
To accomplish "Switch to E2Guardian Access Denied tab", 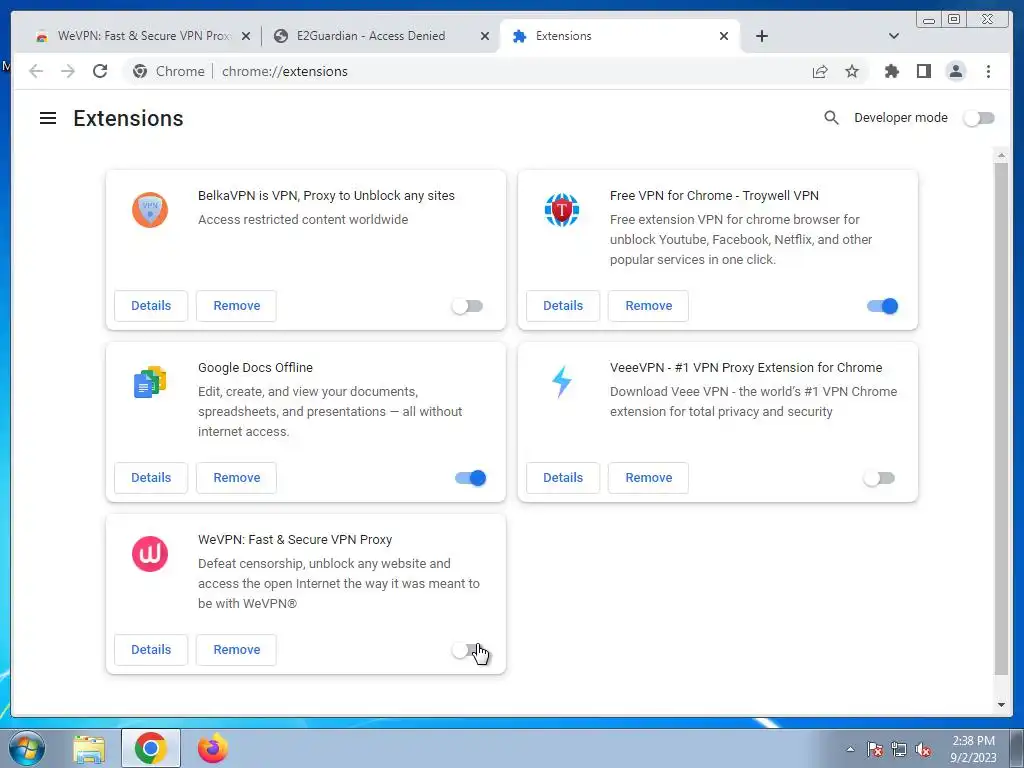I will [x=381, y=36].
